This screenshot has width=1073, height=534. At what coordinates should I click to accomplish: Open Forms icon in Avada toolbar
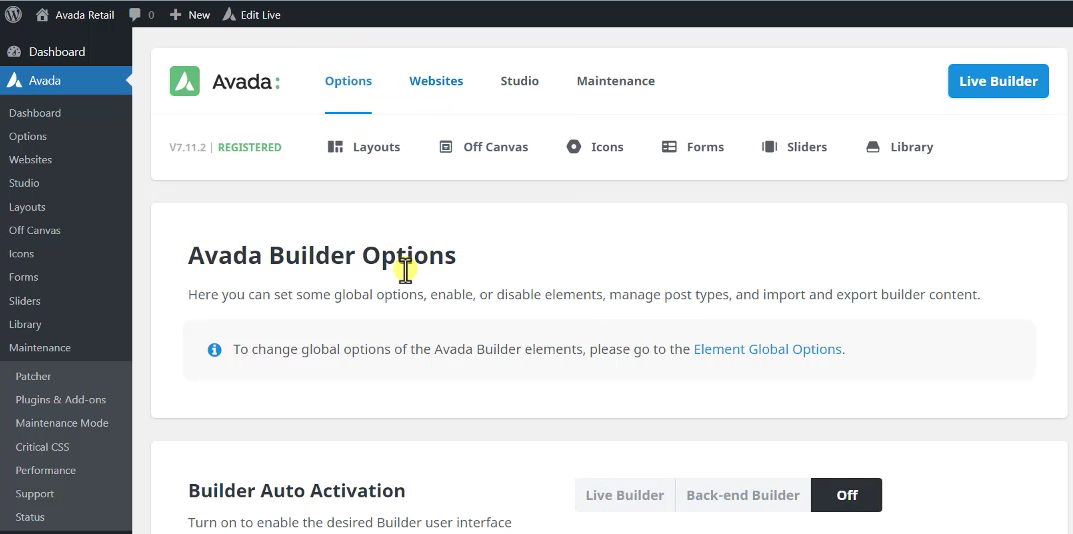[669, 147]
